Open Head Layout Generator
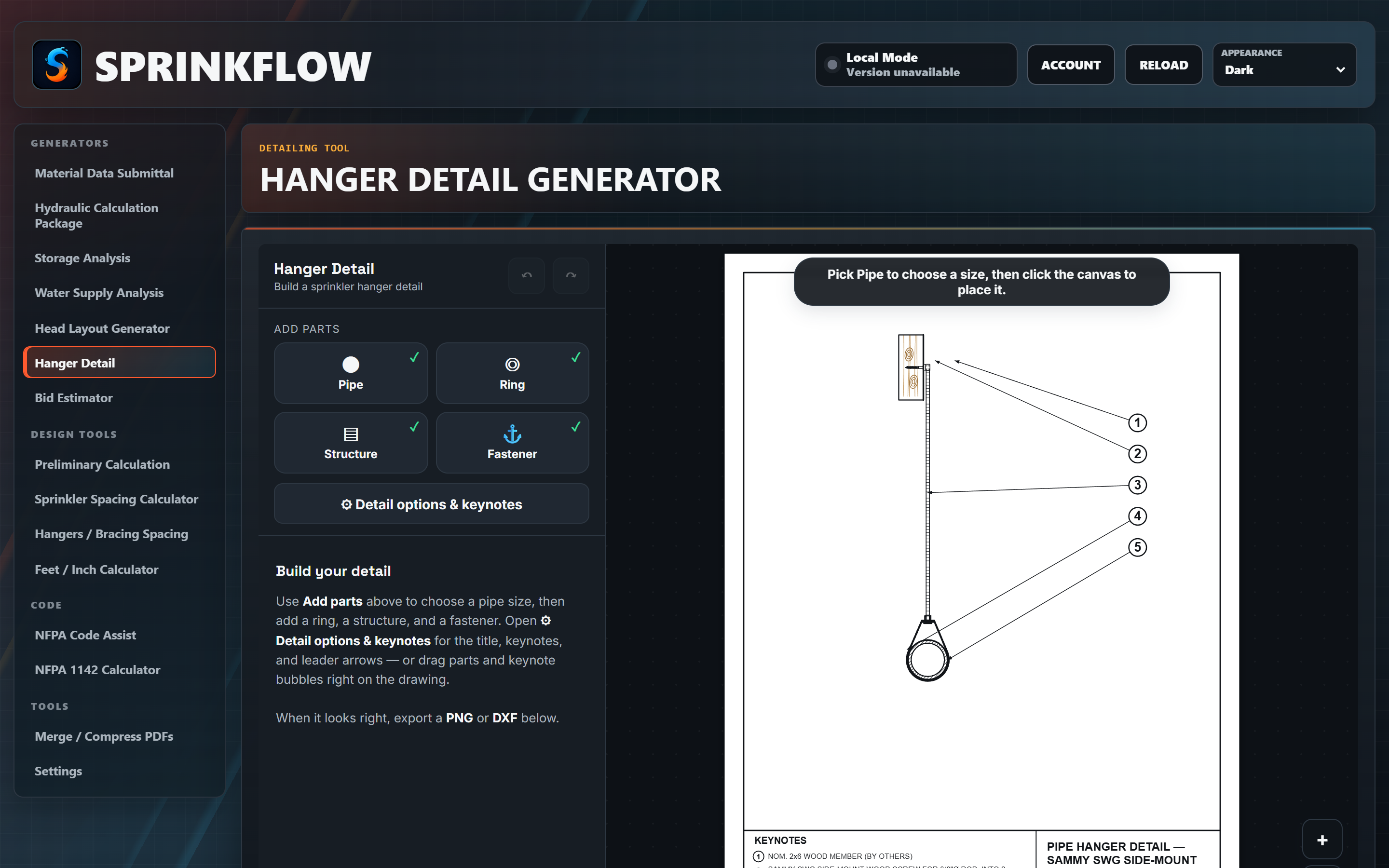 pyautogui.click(x=120, y=328)
